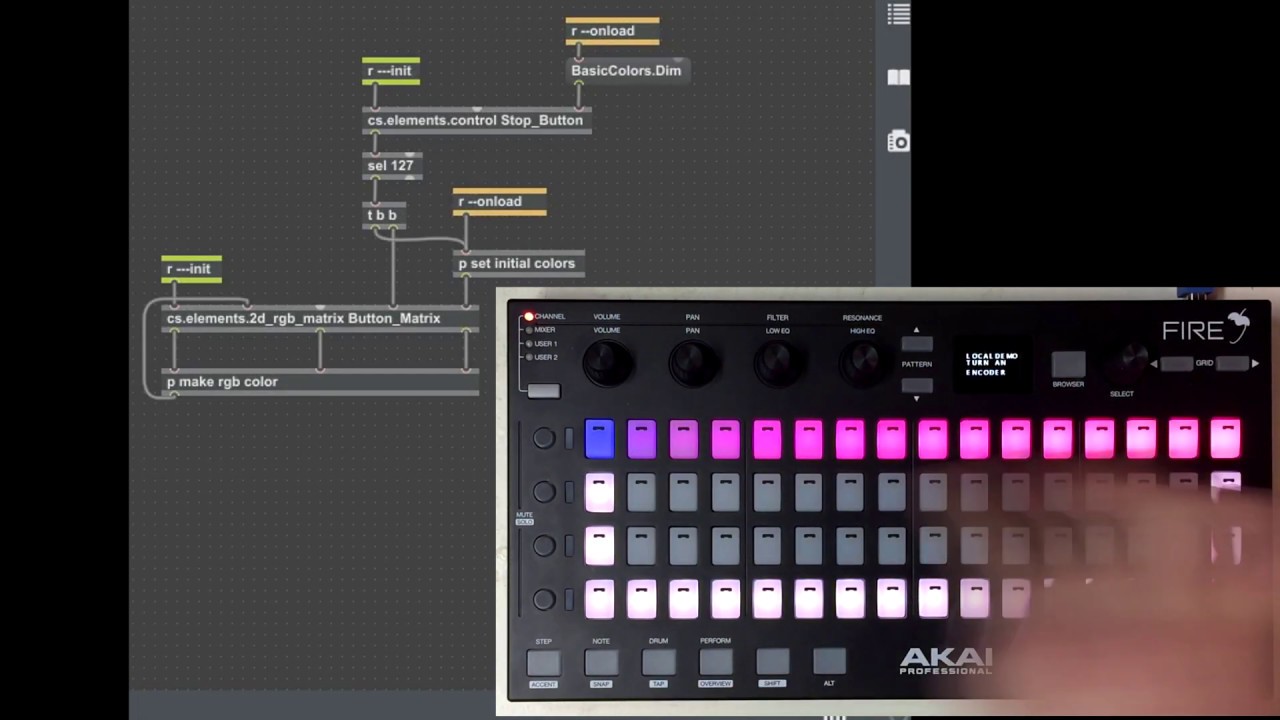Click the Pan knob on the Fire controller
The width and height of the screenshot is (1280, 720).
[x=692, y=361]
